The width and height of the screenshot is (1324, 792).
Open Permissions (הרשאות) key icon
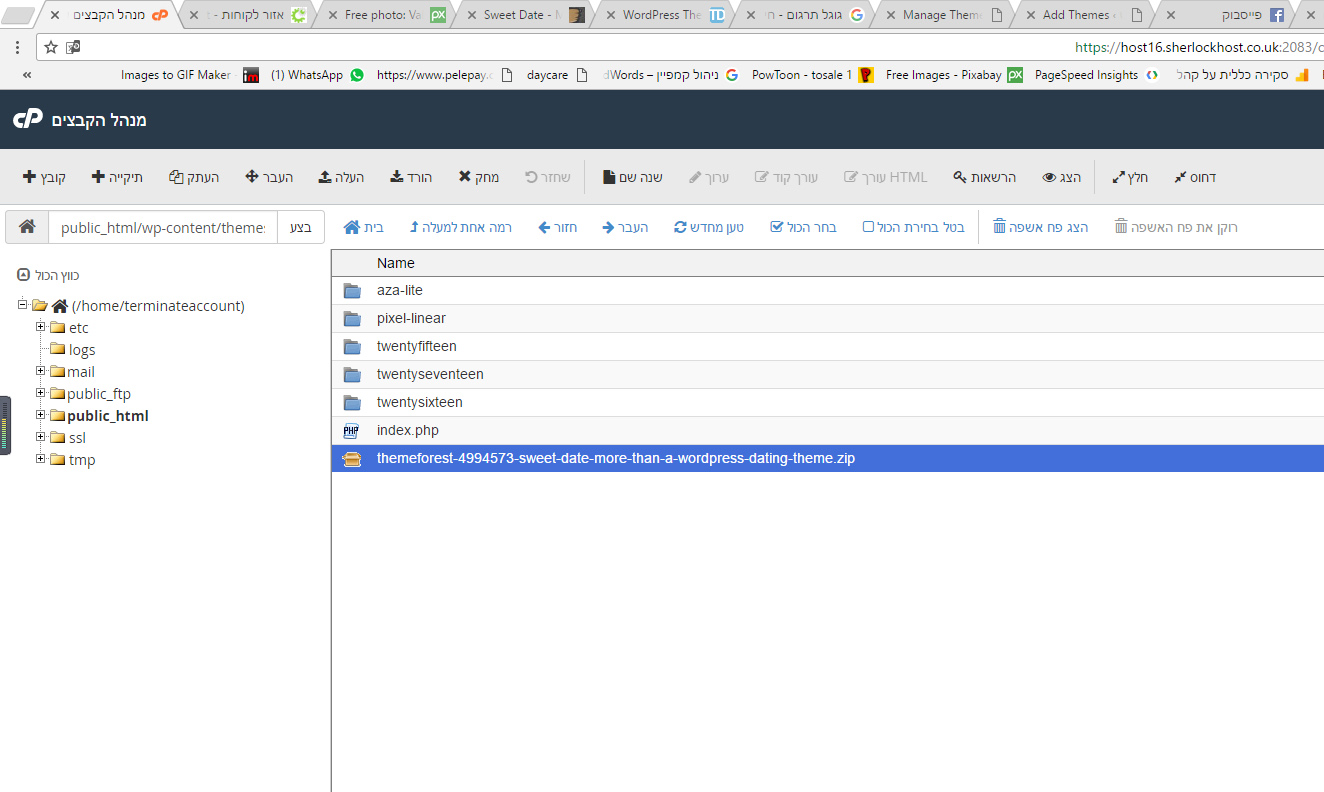click(960, 177)
